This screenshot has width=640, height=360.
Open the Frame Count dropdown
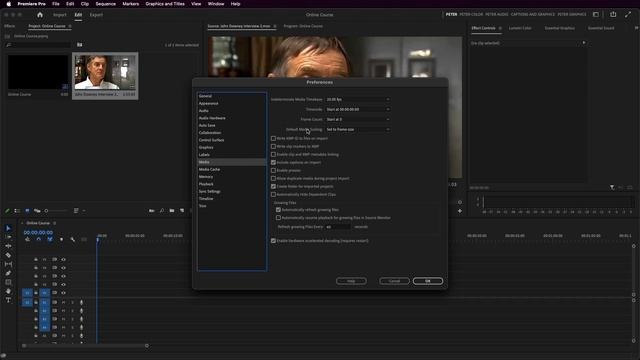click(x=358, y=119)
